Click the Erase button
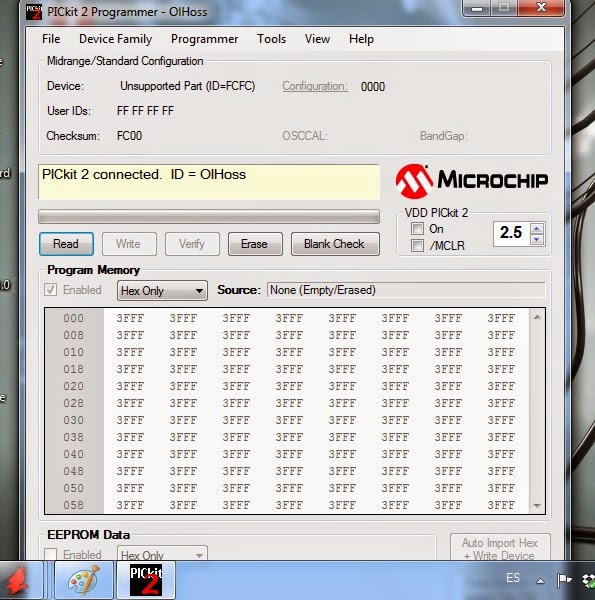Screen dimensions: 595x600 click(x=255, y=244)
